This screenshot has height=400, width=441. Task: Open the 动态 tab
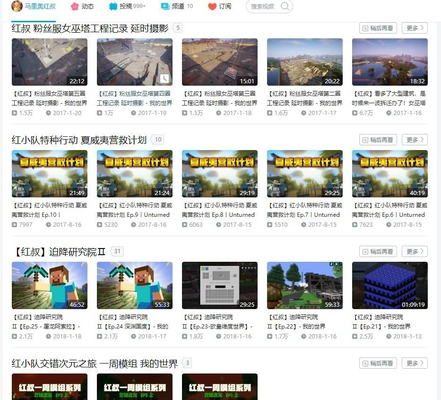pyautogui.click(x=82, y=6)
